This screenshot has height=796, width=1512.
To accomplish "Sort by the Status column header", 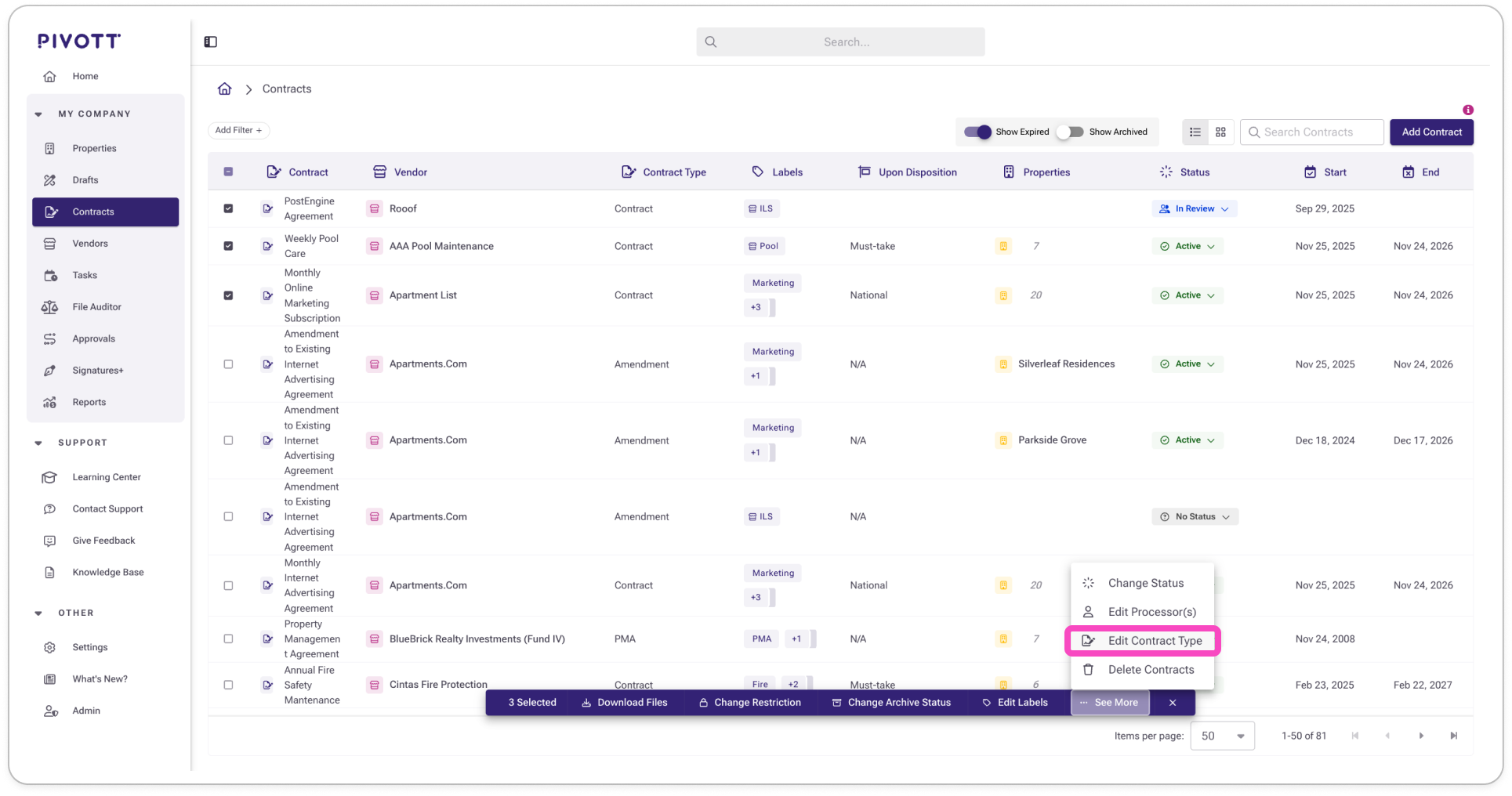I will [x=1184, y=172].
